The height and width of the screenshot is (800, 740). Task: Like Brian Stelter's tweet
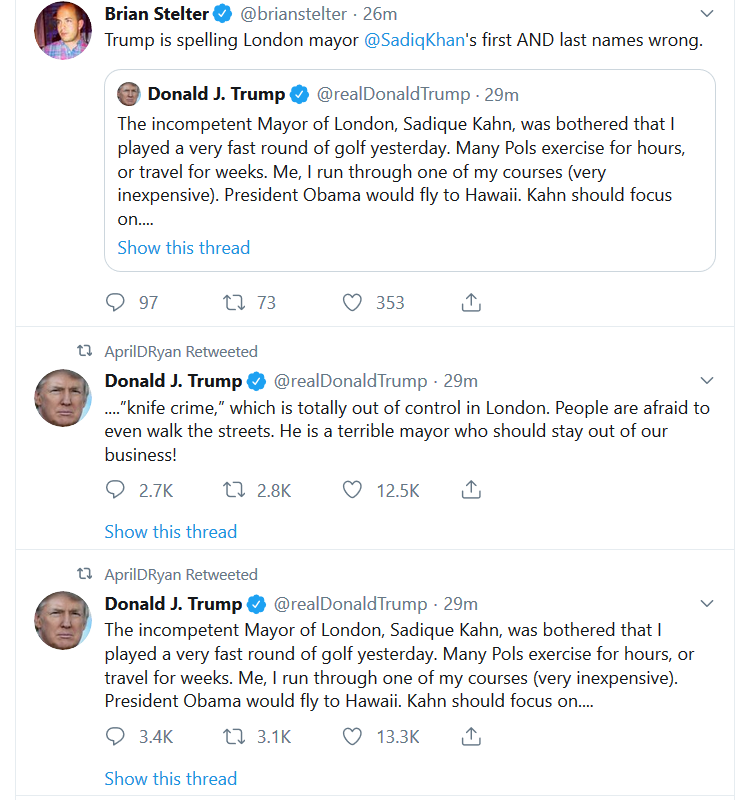pos(352,302)
